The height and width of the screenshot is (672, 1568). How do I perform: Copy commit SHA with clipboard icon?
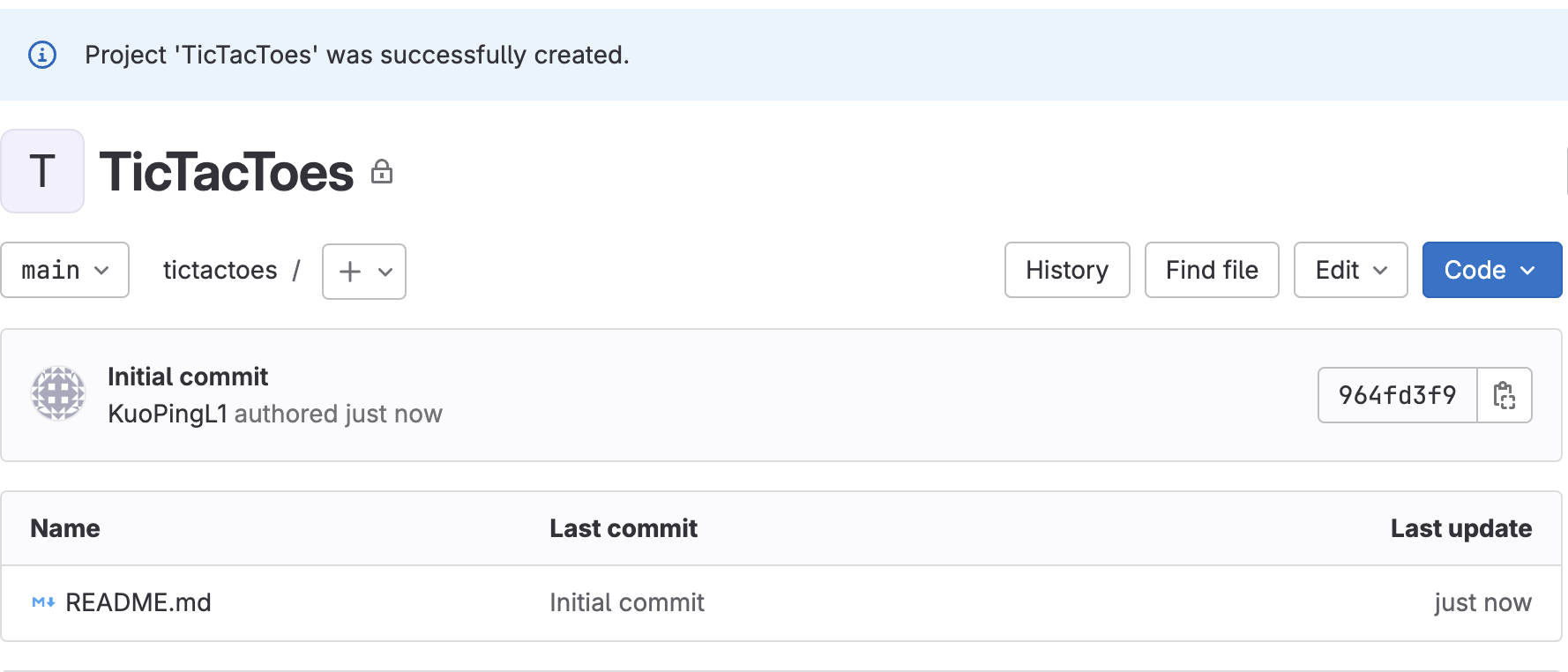[1505, 395]
